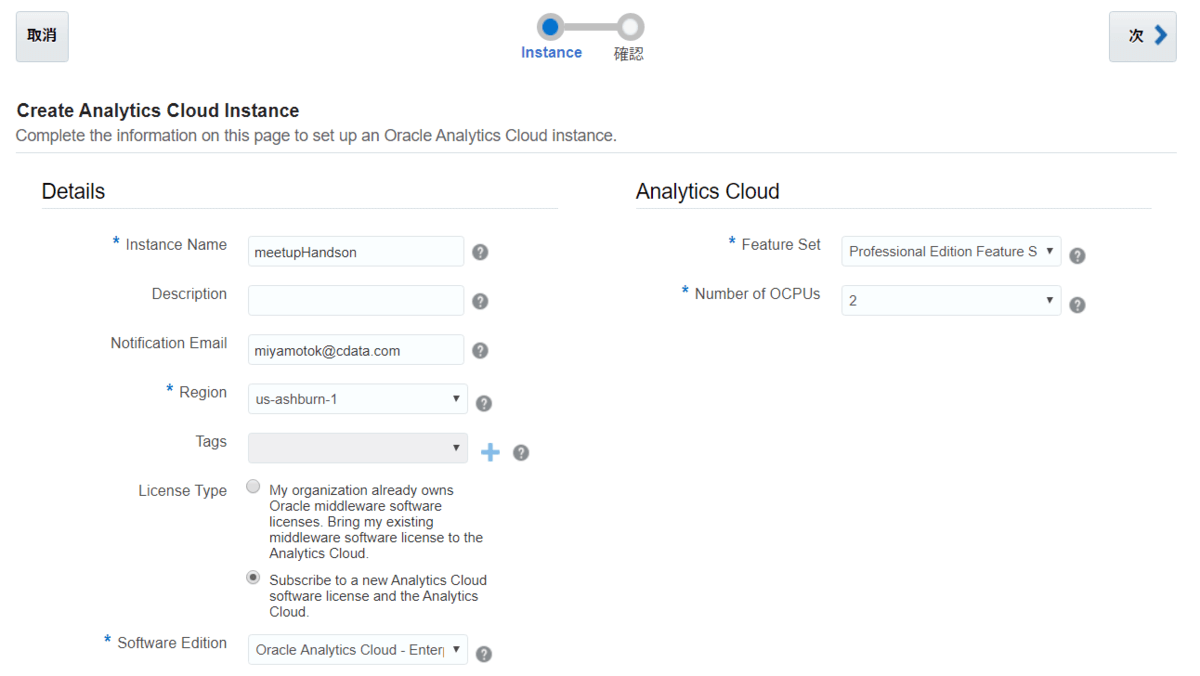
Task: Open help for the Region dropdown
Action: click(484, 403)
